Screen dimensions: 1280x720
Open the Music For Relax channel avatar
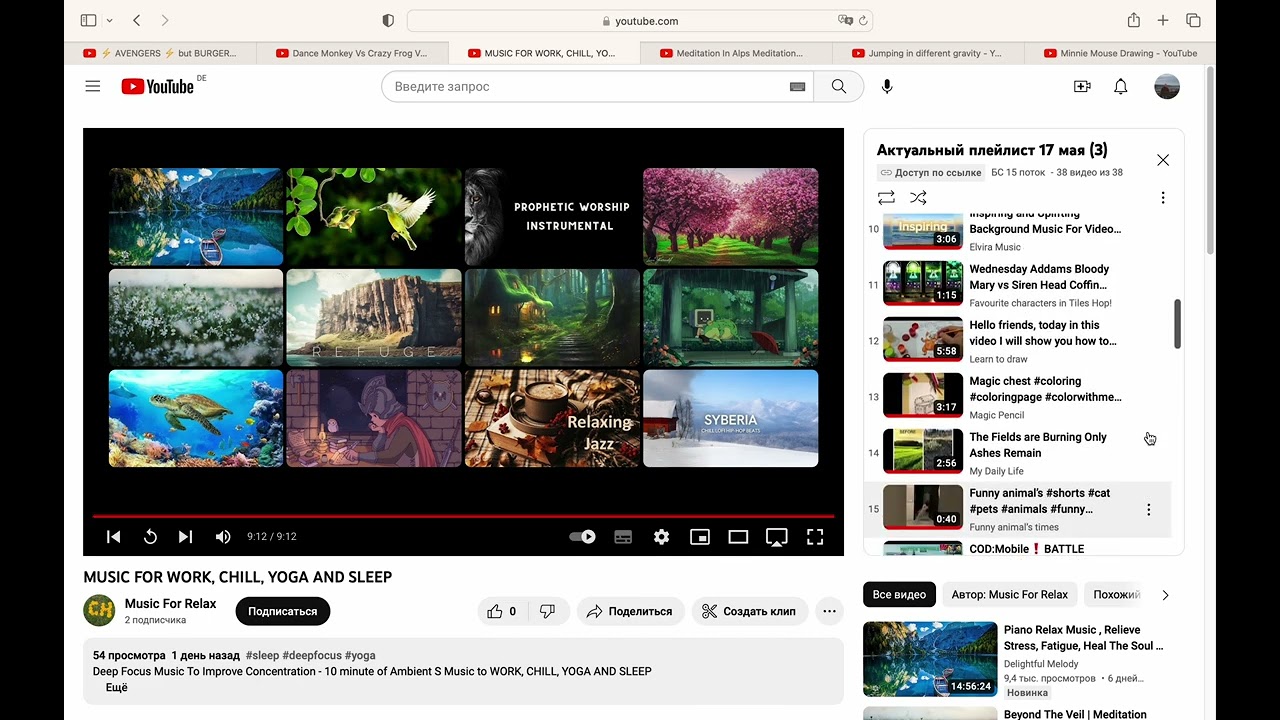(x=99, y=610)
